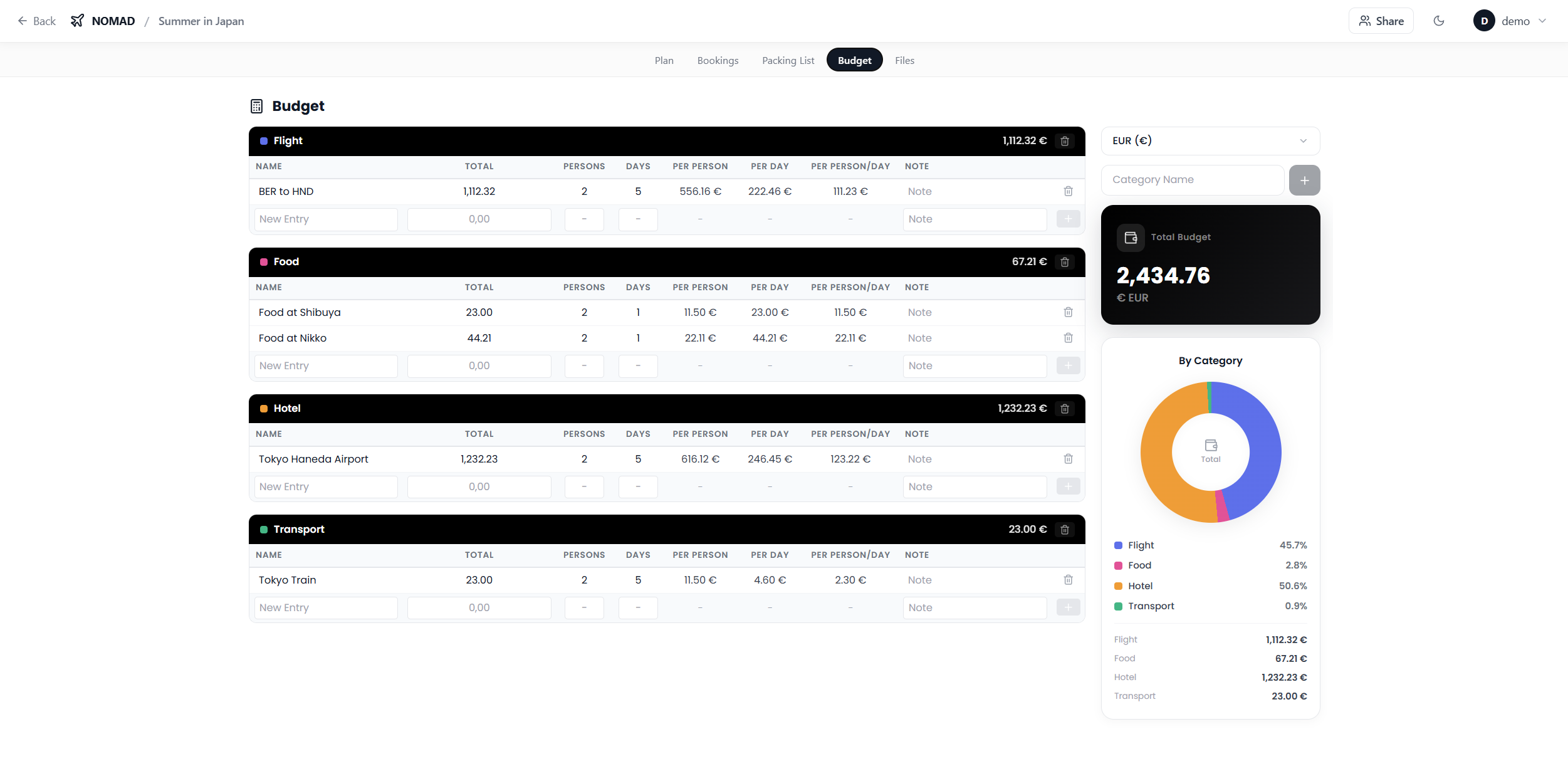Focus the Category Name input field
The height and width of the screenshot is (776, 1568).
point(1192,180)
